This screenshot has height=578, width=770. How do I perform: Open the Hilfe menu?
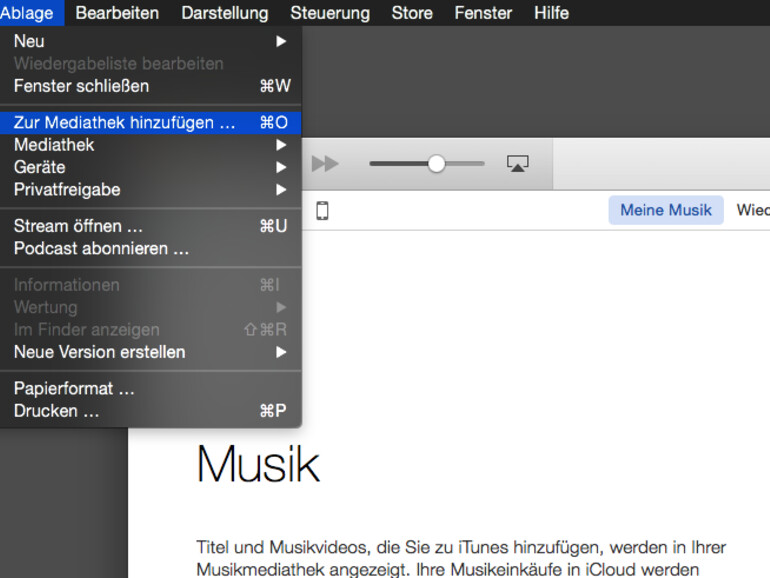tap(551, 13)
